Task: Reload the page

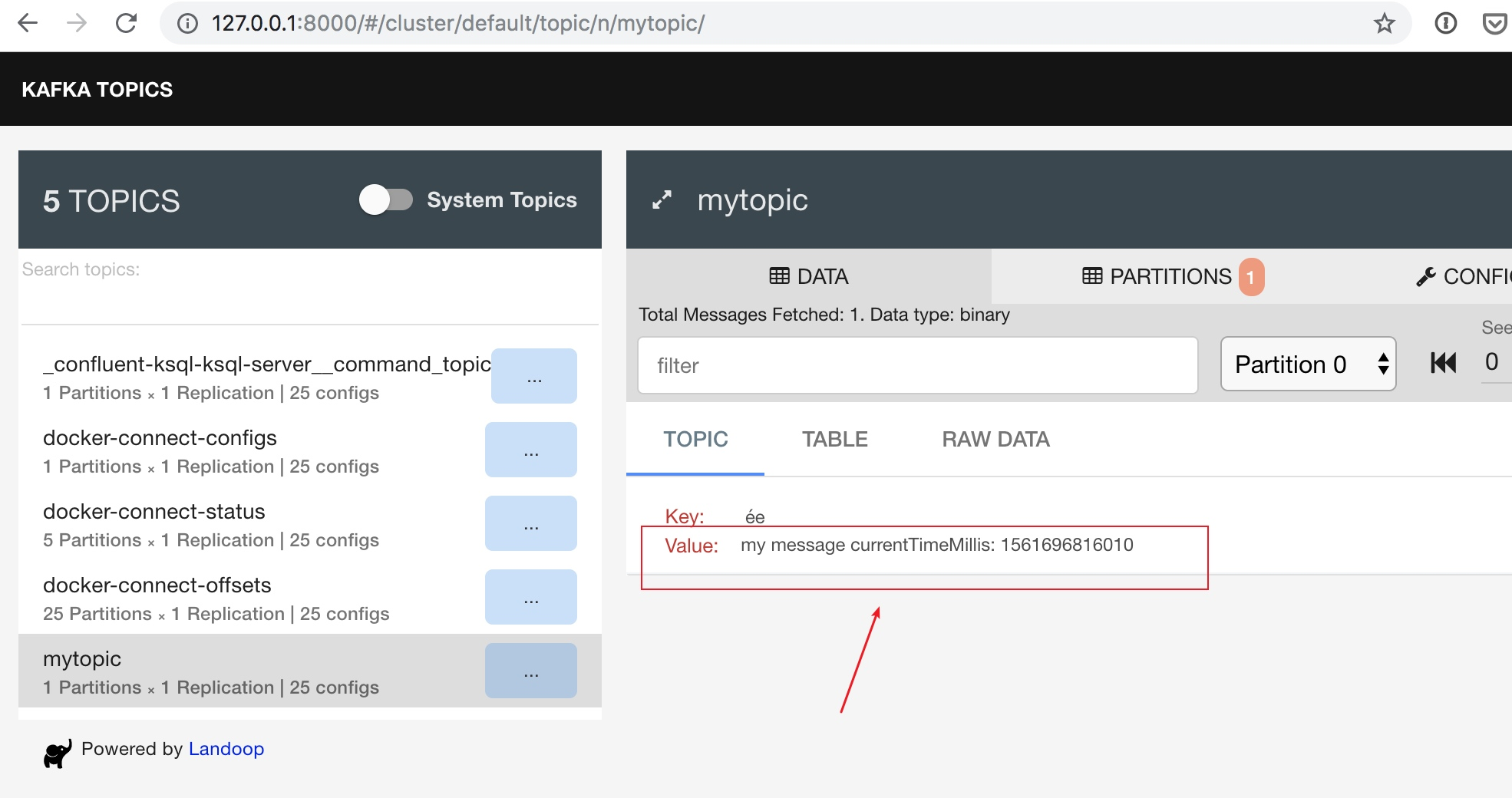Action: point(126,23)
